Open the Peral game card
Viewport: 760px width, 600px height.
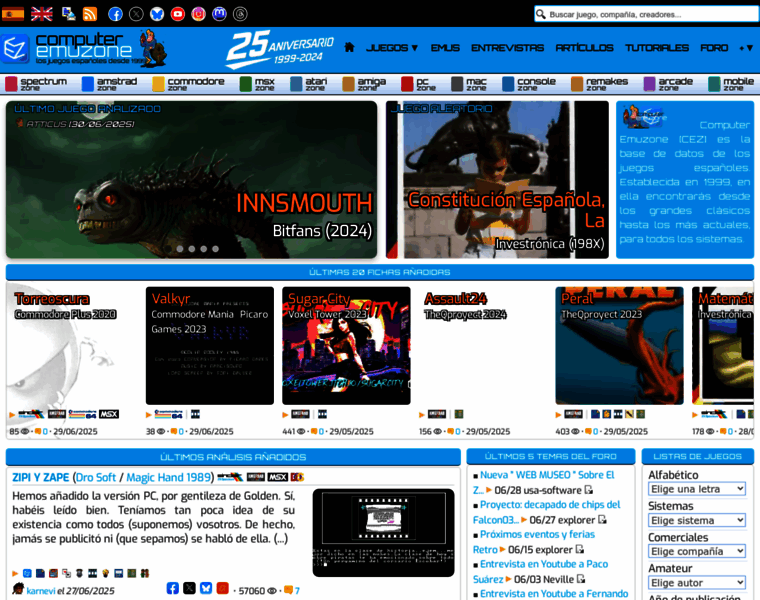[x=619, y=346]
